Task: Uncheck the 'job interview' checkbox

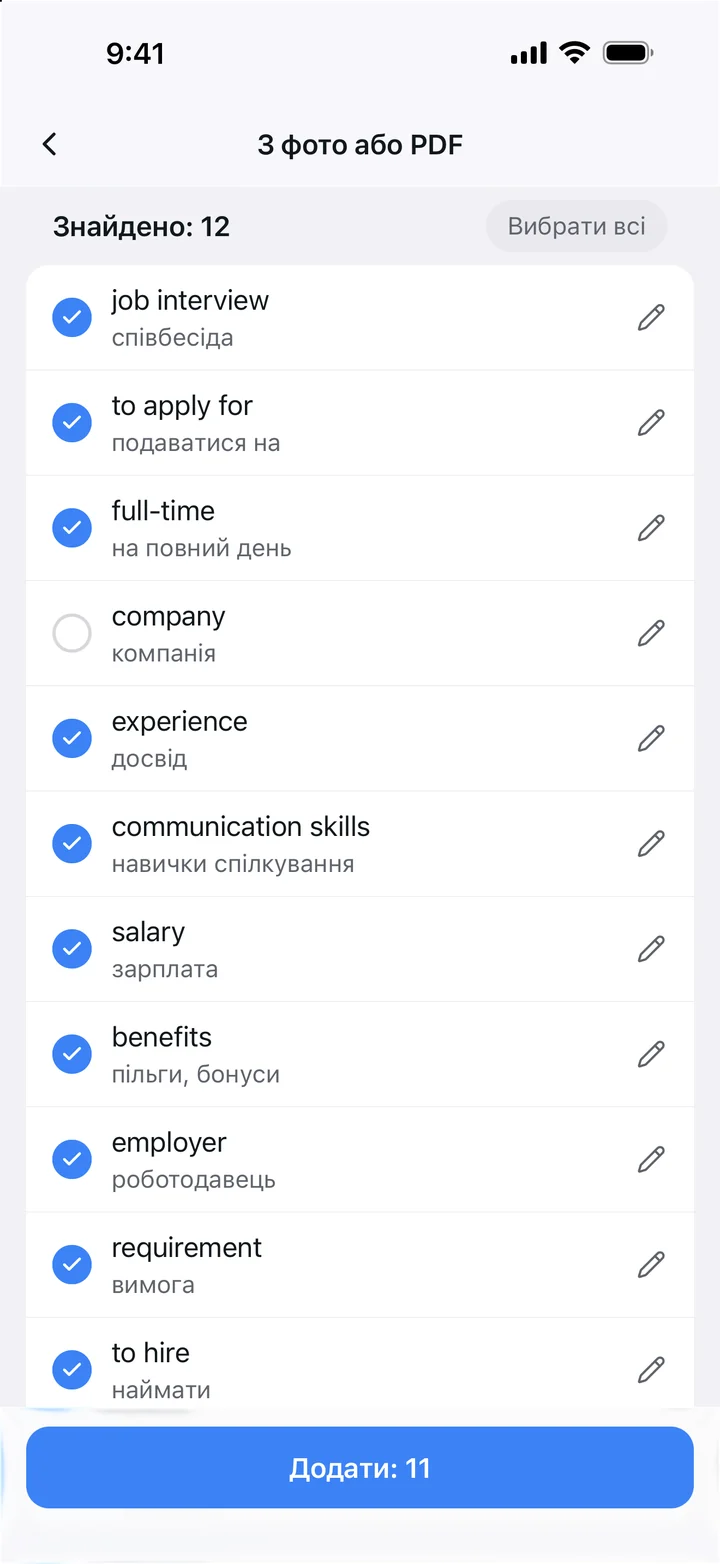Action: coord(72,317)
